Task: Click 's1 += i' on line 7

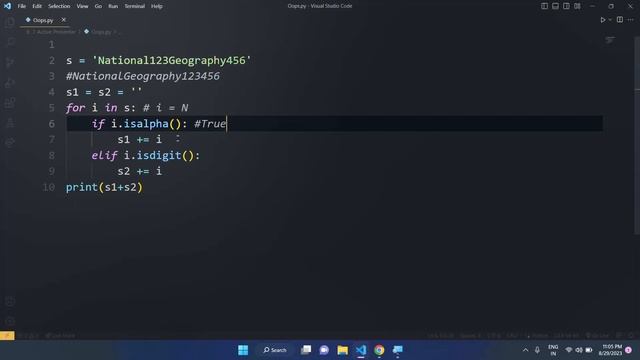Action: click(x=140, y=140)
